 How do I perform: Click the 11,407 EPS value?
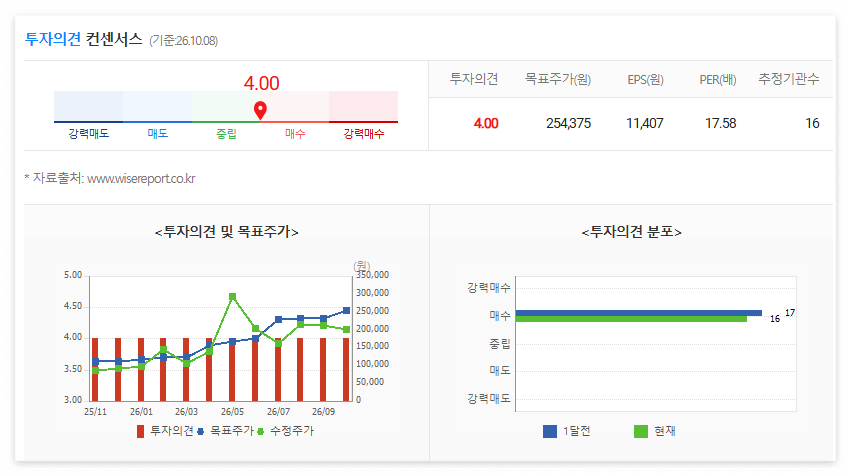point(645,123)
